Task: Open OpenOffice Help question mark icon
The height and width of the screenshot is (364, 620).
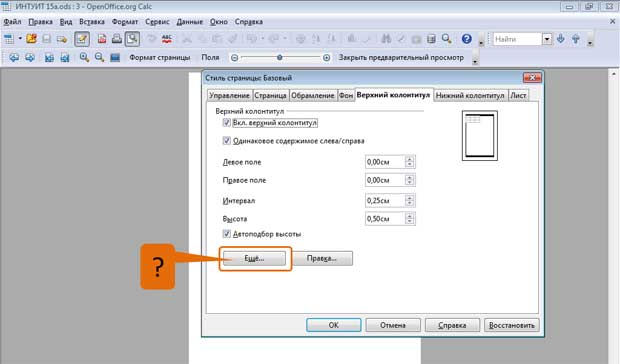Action: [467, 39]
